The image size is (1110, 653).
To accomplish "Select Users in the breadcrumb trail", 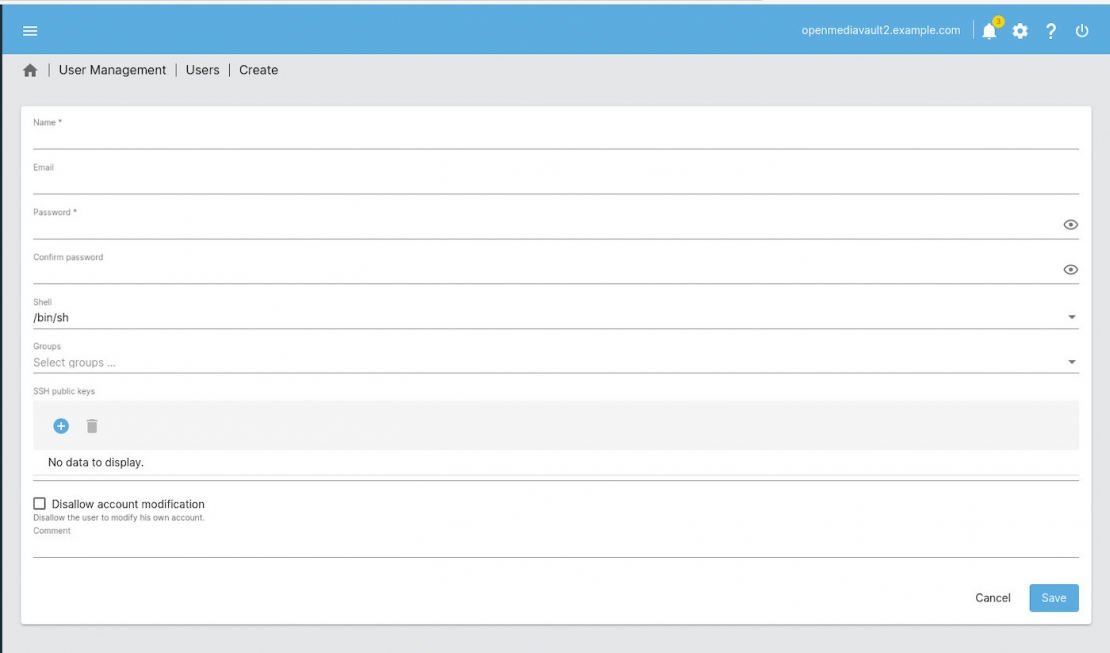I will 201,70.
